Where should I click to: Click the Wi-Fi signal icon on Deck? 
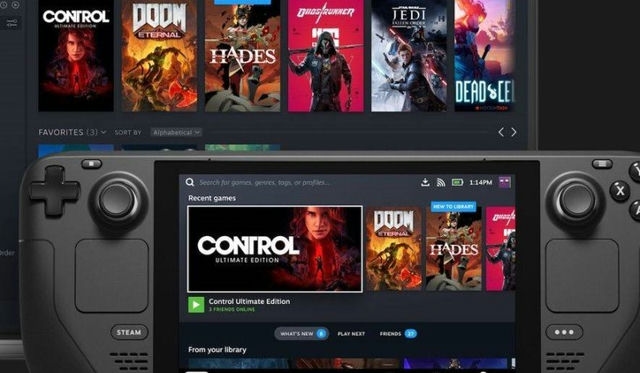pos(441,182)
